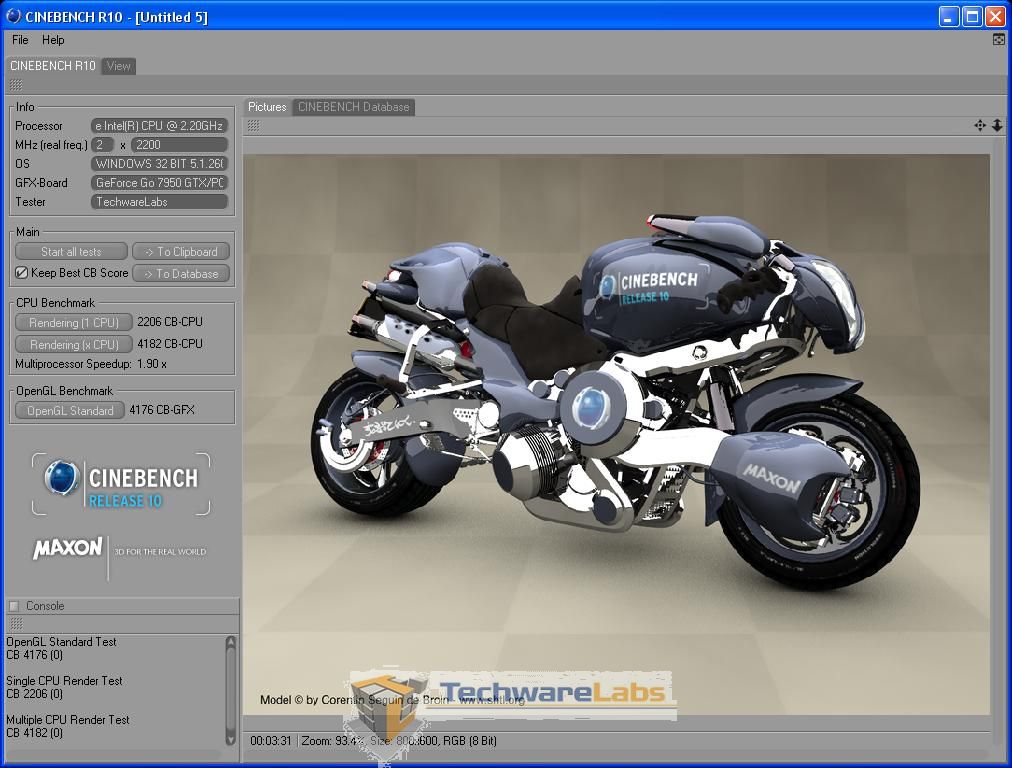This screenshot has width=1012, height=768.
Task: Click the 2206 CB-CPU score
Action: (x=170, y=321)
